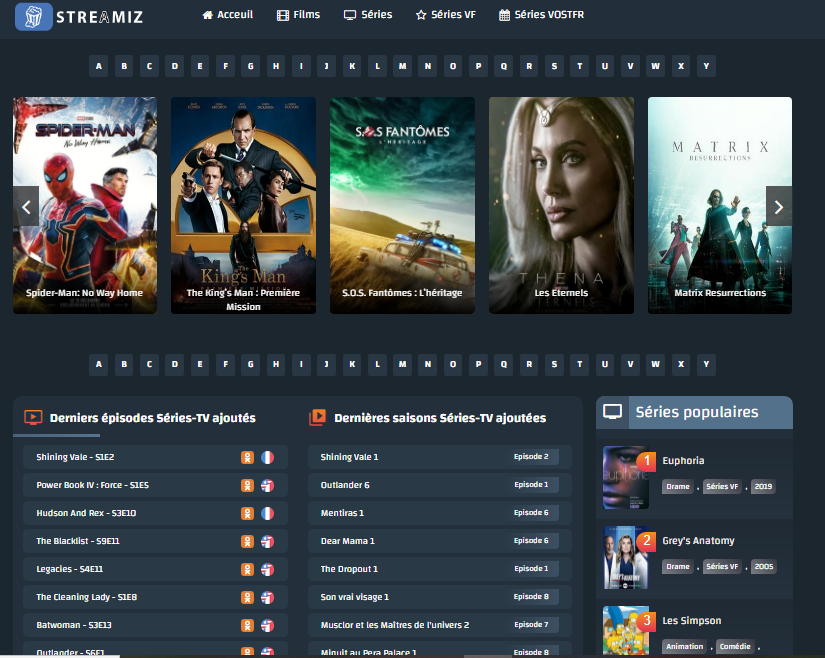The image size is (825, 658).
Task: Open the Séries menu item
Action: [368, 15]
